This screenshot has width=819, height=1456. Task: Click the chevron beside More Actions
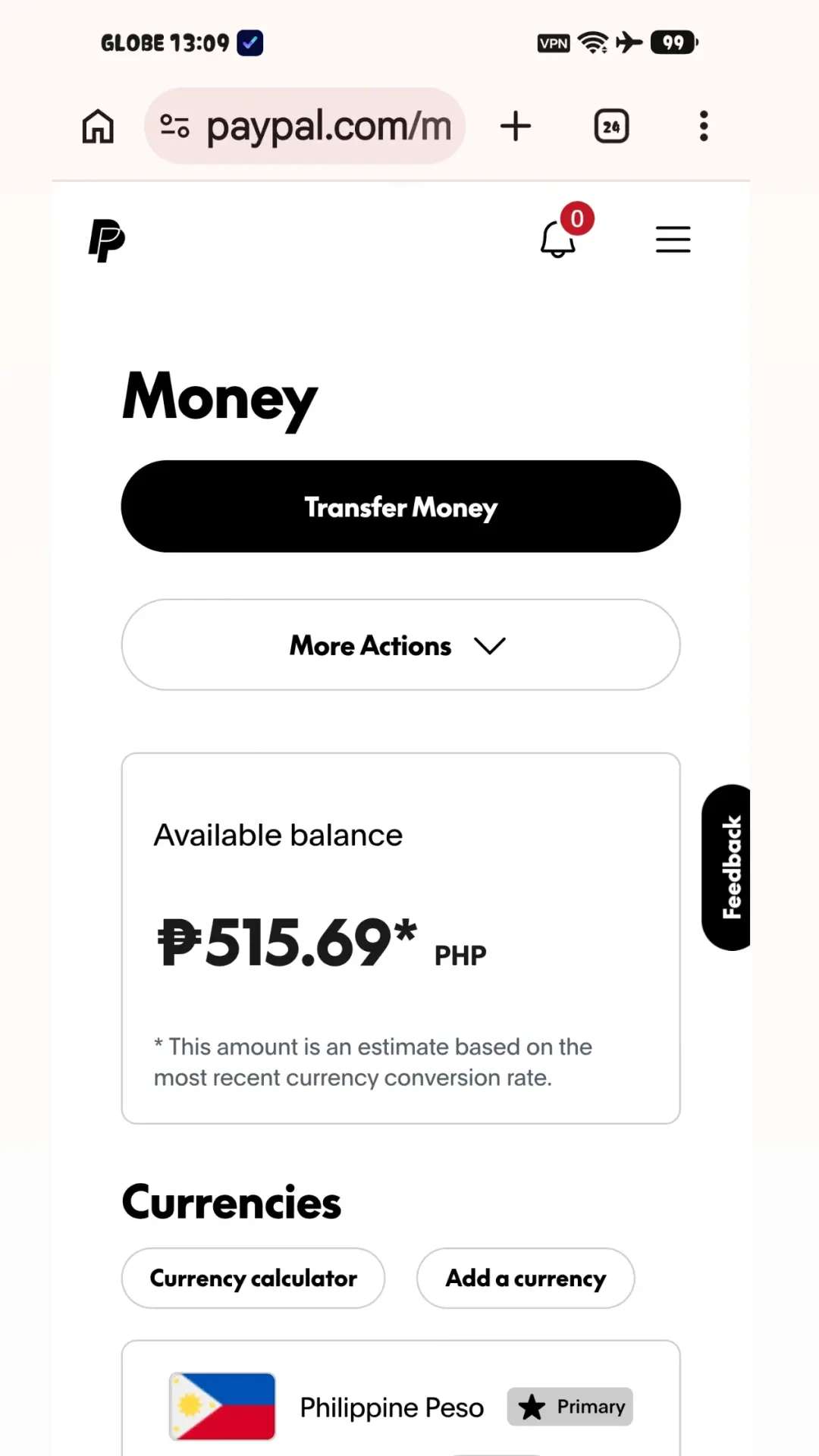[490, 645]
